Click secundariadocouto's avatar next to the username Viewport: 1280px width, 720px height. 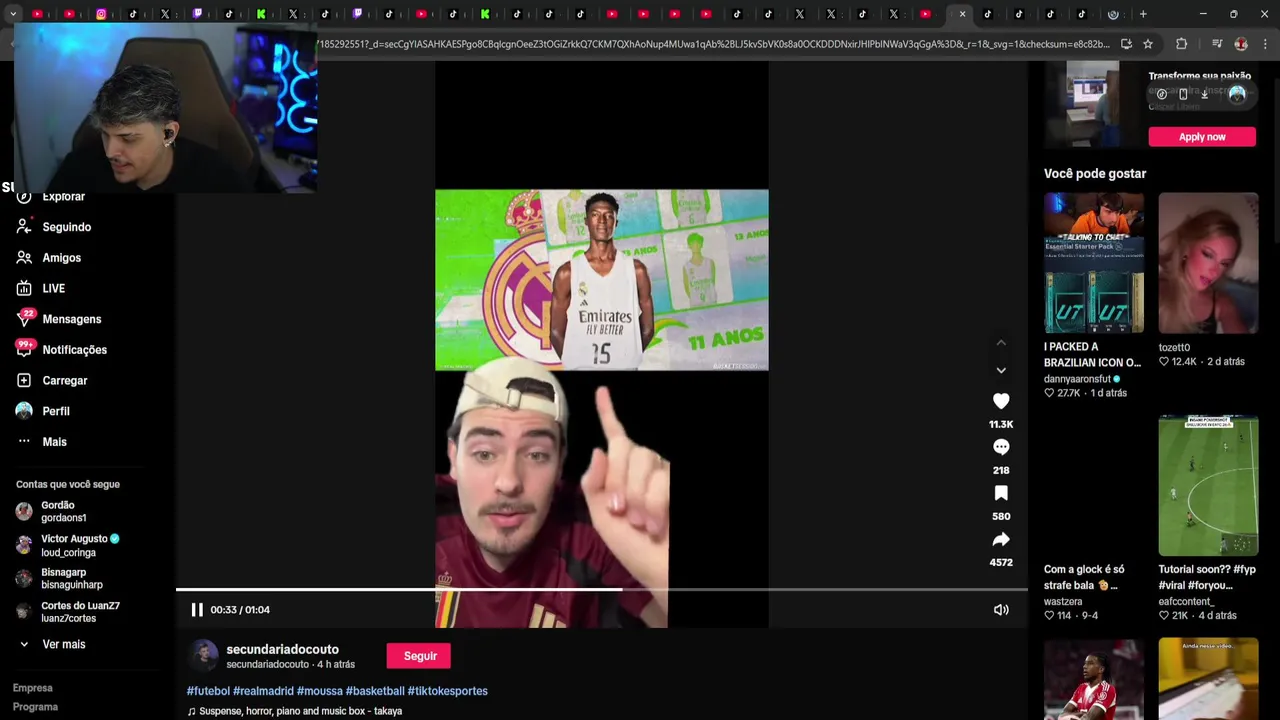coord(204,655)
